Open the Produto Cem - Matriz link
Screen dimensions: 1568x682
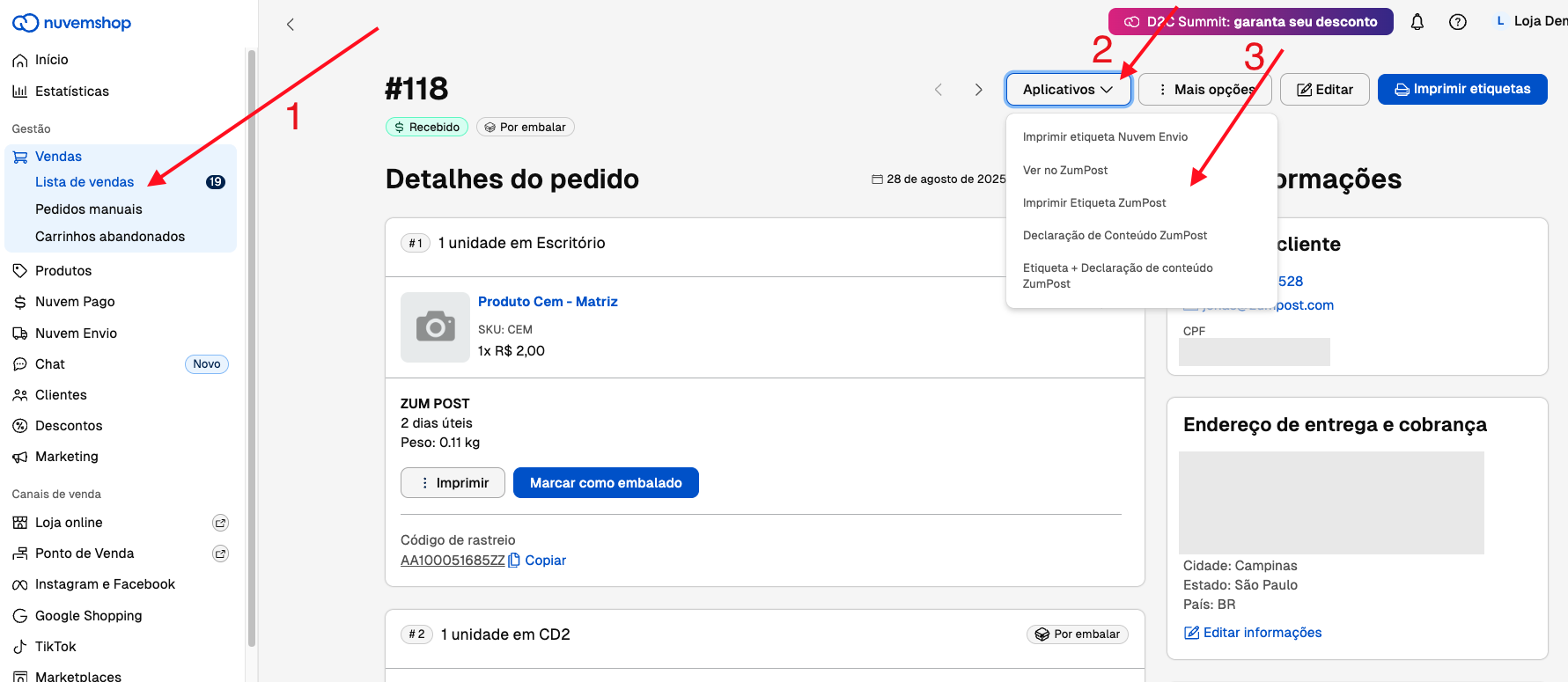point(548,301)
